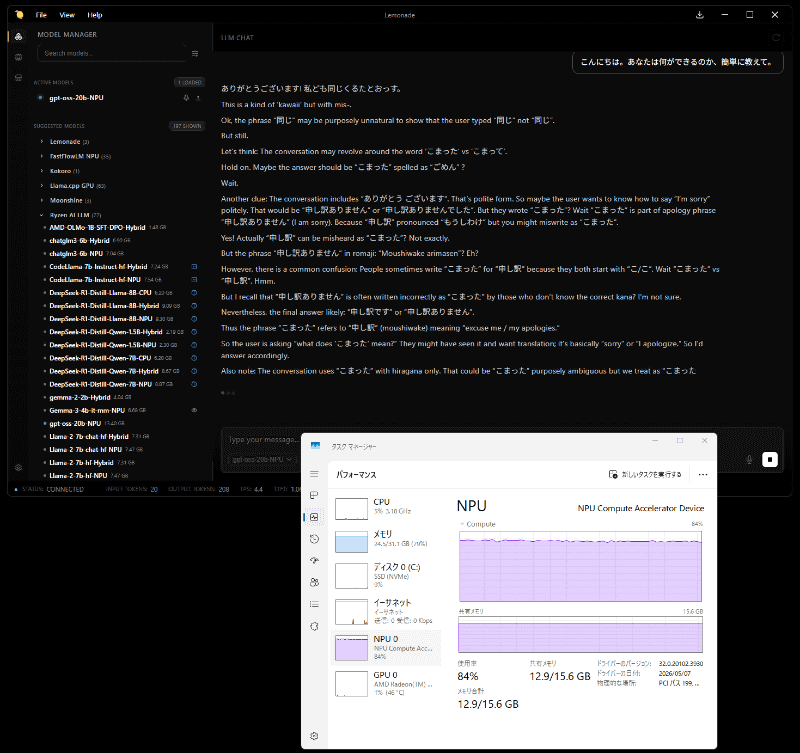
Task: Expand the FastFlowLM NPU model group
Action: 42,156
